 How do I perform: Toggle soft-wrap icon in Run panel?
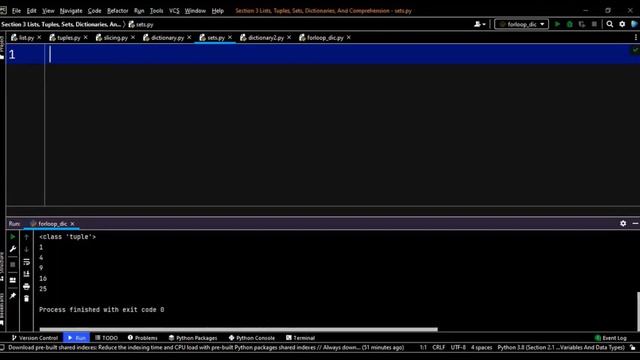click(x=27, y=262)
